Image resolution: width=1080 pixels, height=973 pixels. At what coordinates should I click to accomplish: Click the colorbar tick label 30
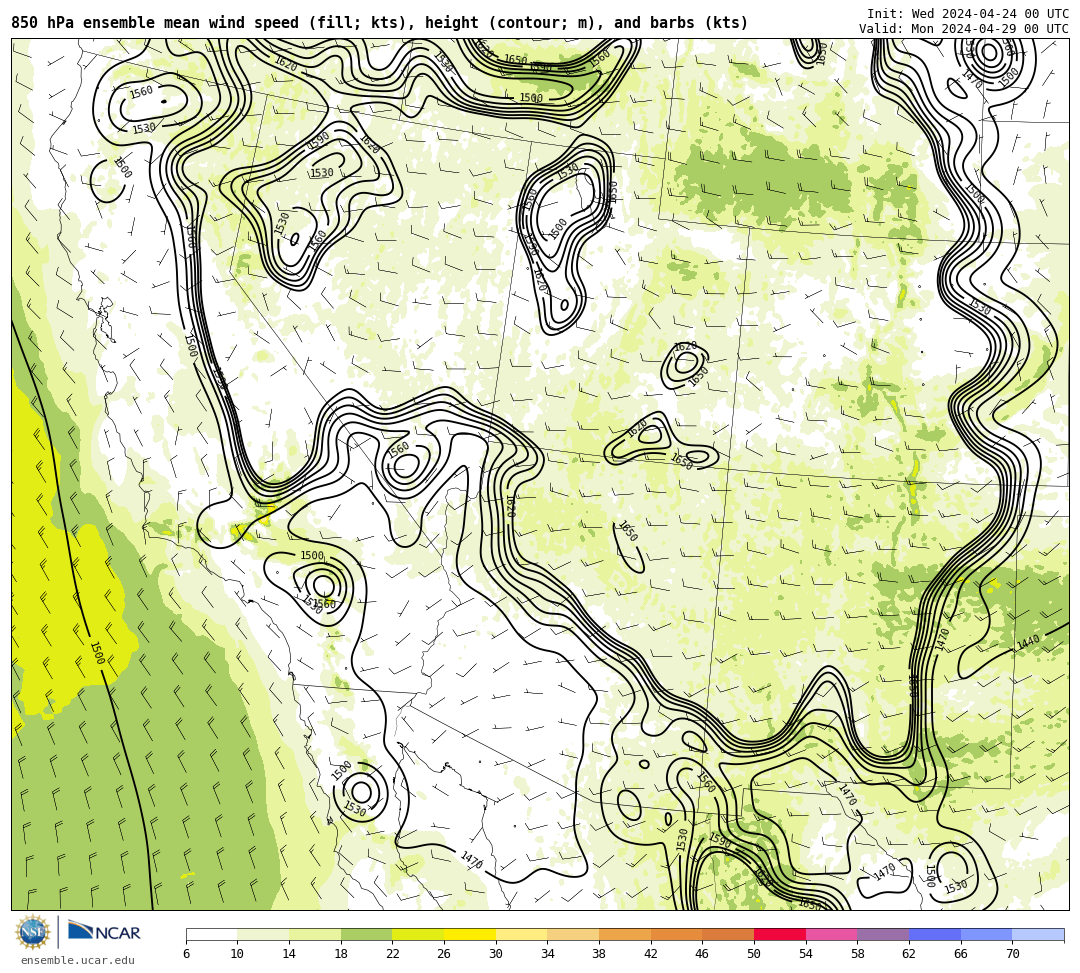click(496, 954)
